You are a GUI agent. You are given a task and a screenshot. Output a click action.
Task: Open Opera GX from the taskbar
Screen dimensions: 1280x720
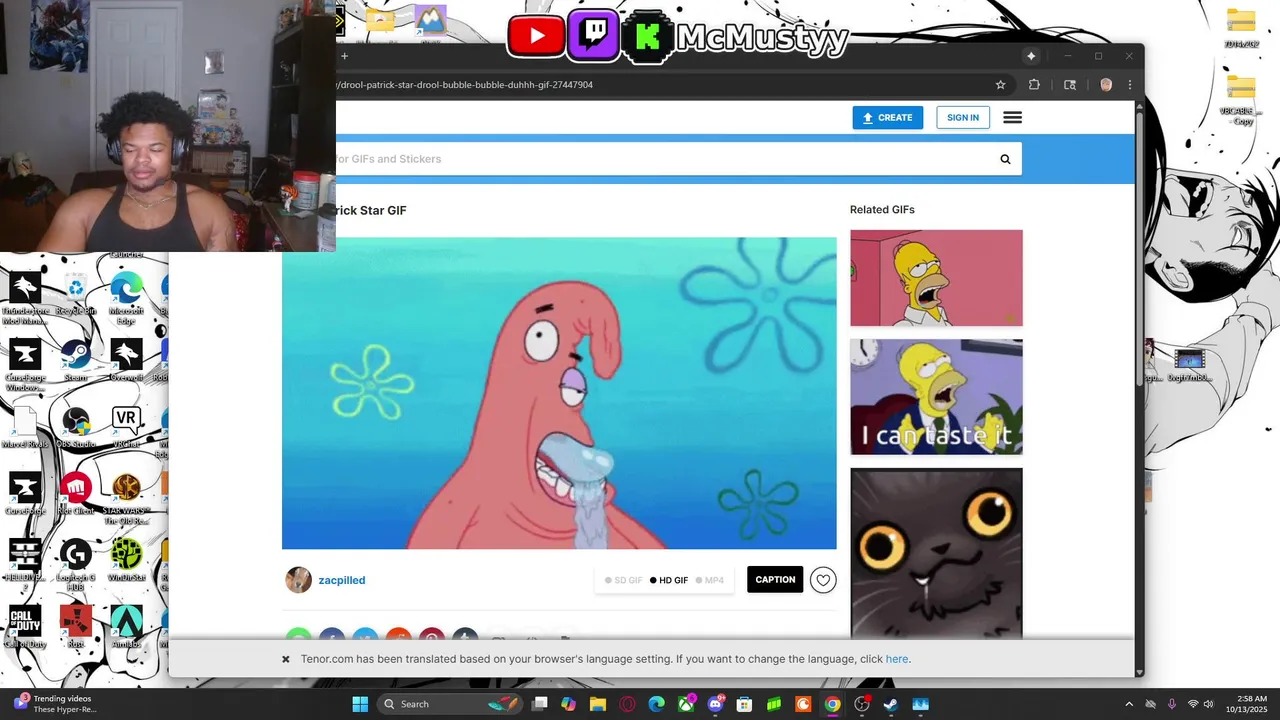point(628,704)
